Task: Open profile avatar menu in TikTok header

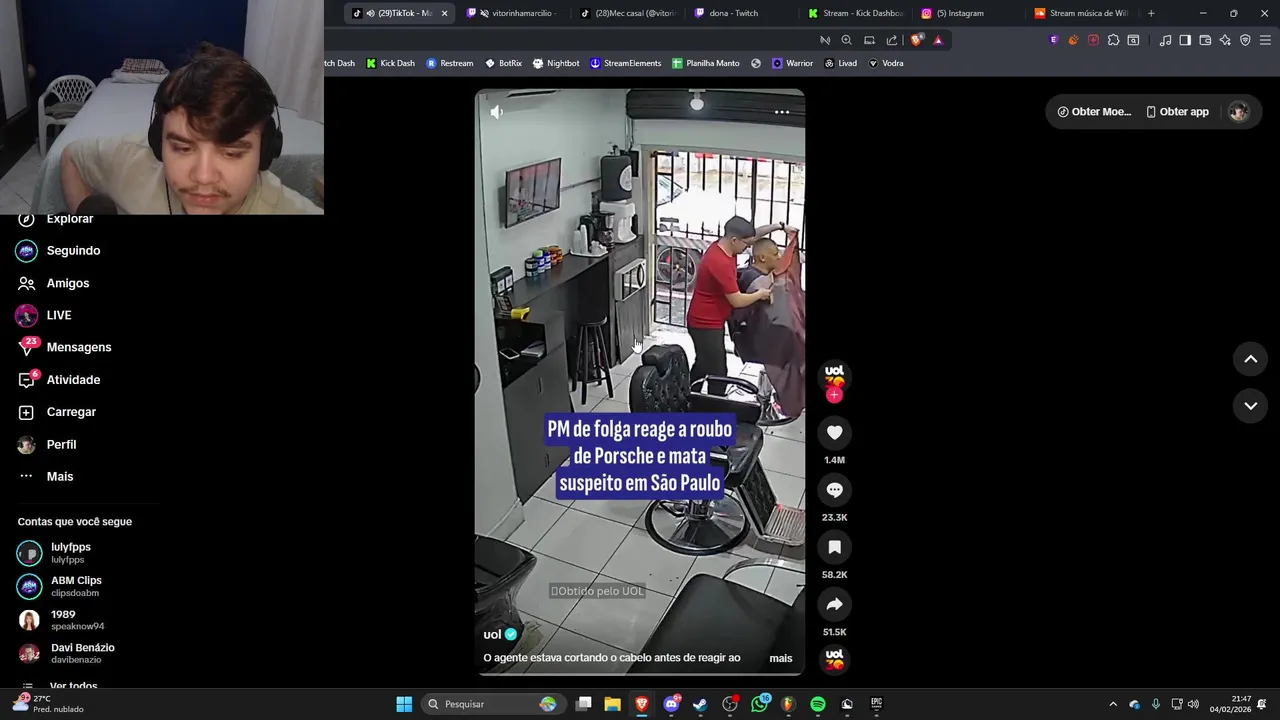Action: coord(1239,112)
